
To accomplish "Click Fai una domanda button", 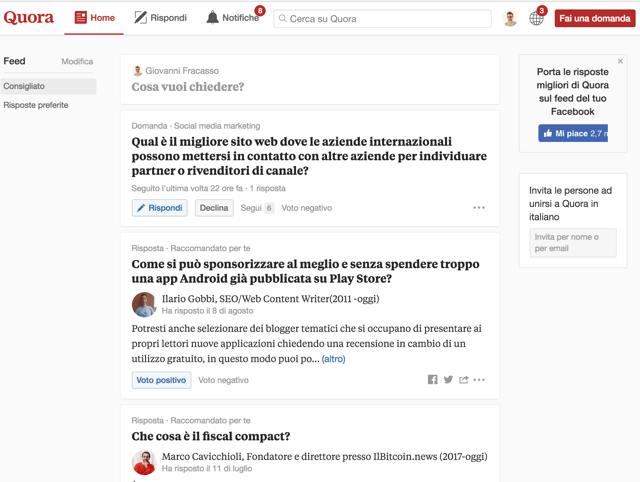I will [x=595, y=18].
